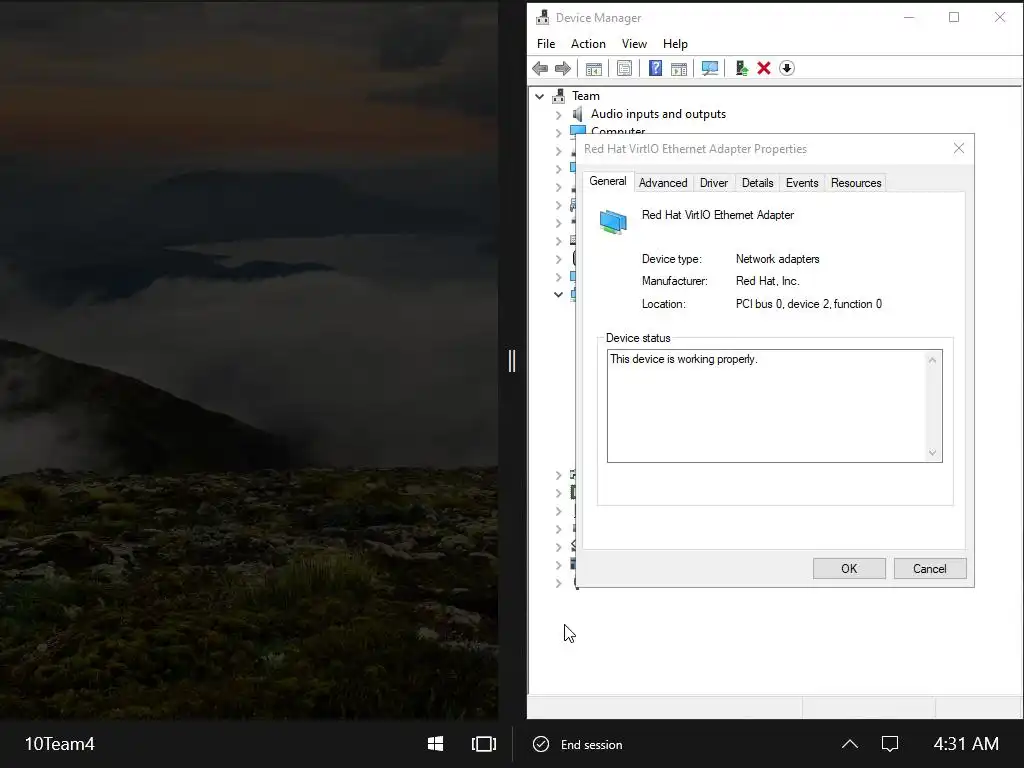Switch to the Resources tab

tap(856, 183)
